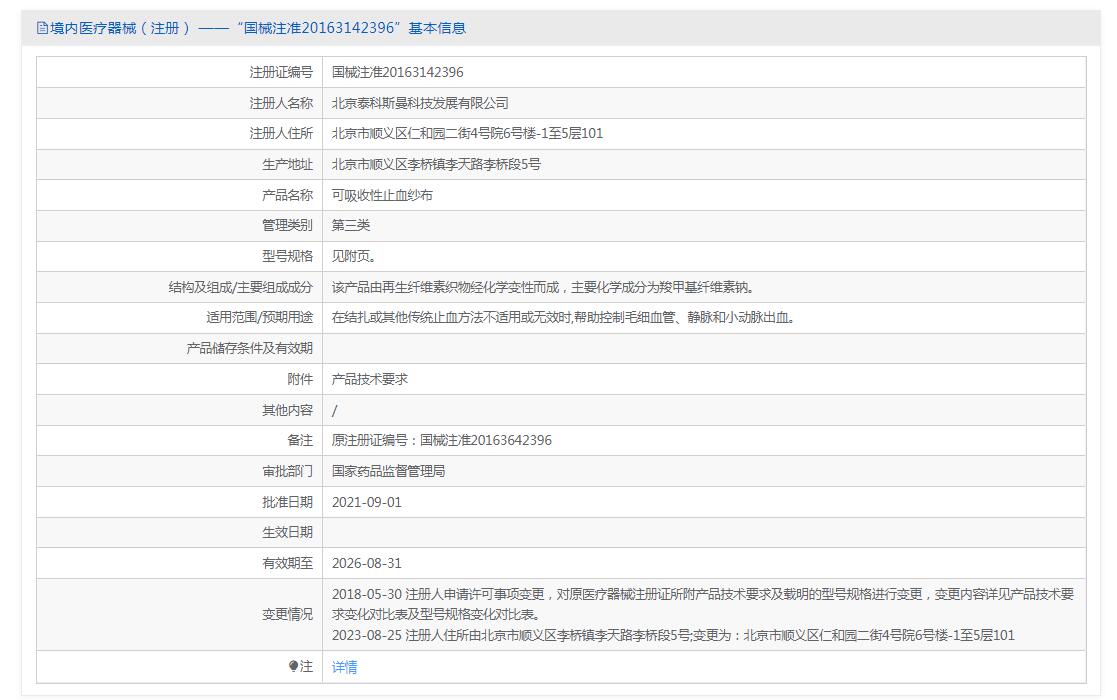Click the document icon in the header
Screen dimensions: 1117x700
(x=42, y=28)
